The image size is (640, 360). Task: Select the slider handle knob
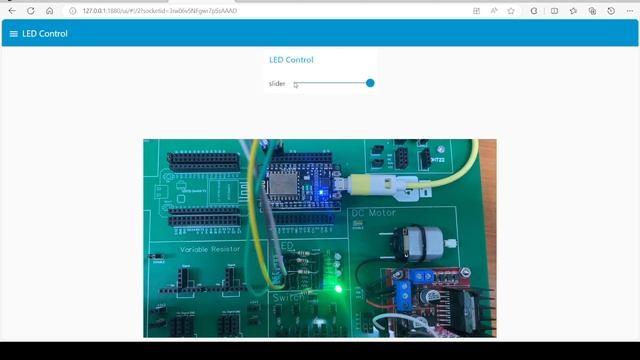[370, 83]
